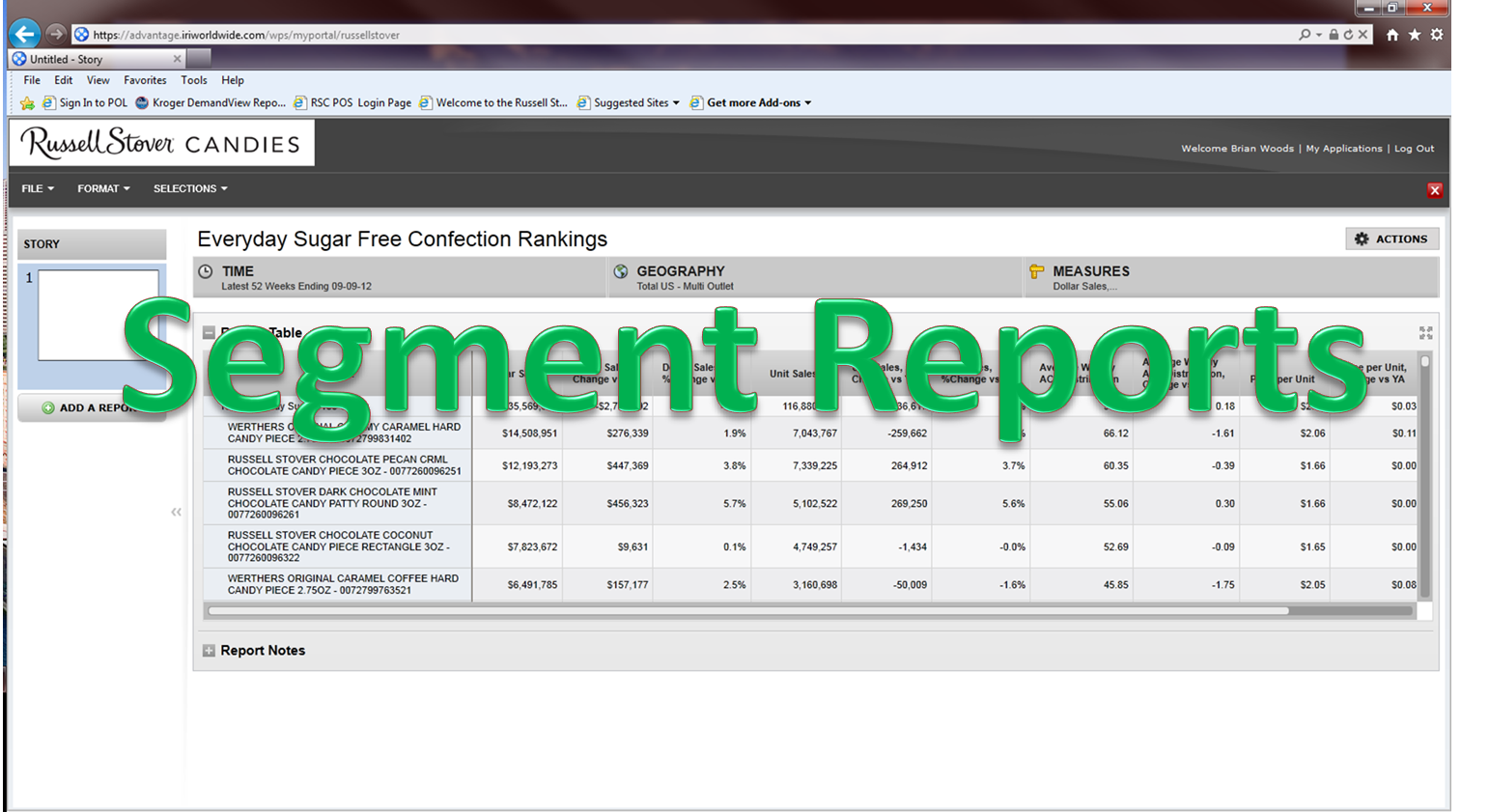Viewport: 1489px width, 812px height.
Task: Open the FILE dropdown menu
Action: pyautogui.click(x=38, y=188)
